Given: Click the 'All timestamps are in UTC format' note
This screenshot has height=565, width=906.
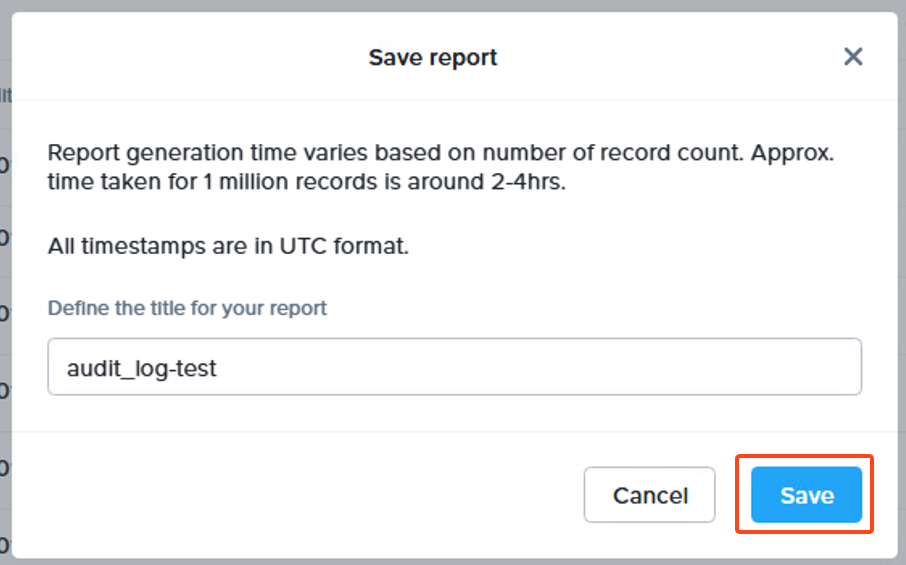Looking at the screenshot, I should pos(228,246).
